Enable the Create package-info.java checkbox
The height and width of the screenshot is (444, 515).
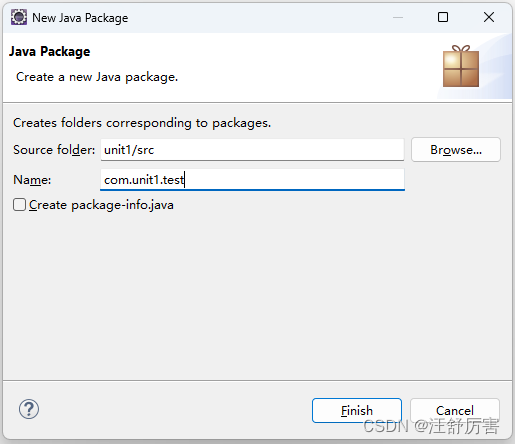[19, 205]
